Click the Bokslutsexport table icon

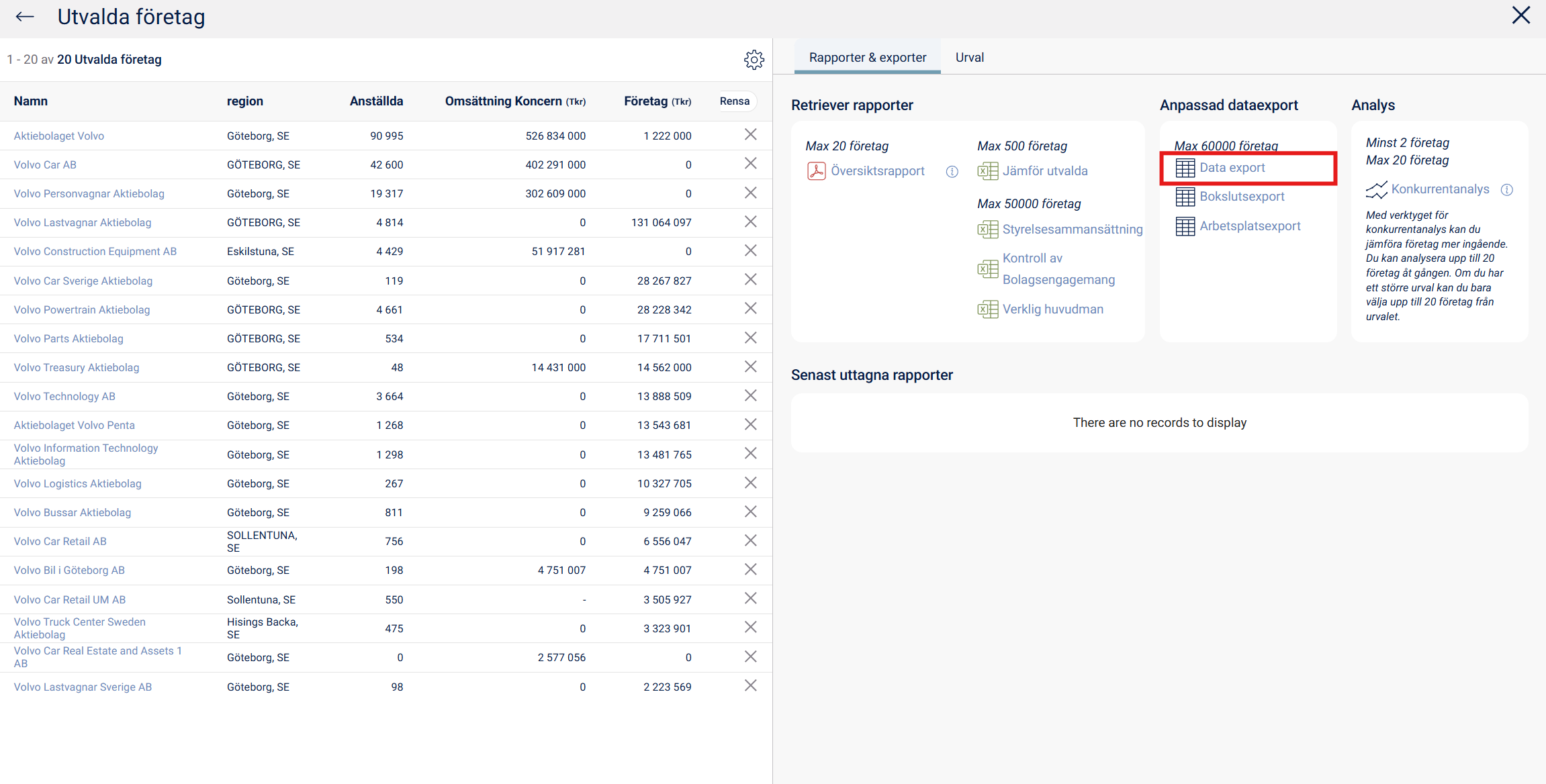[1185, 197]
